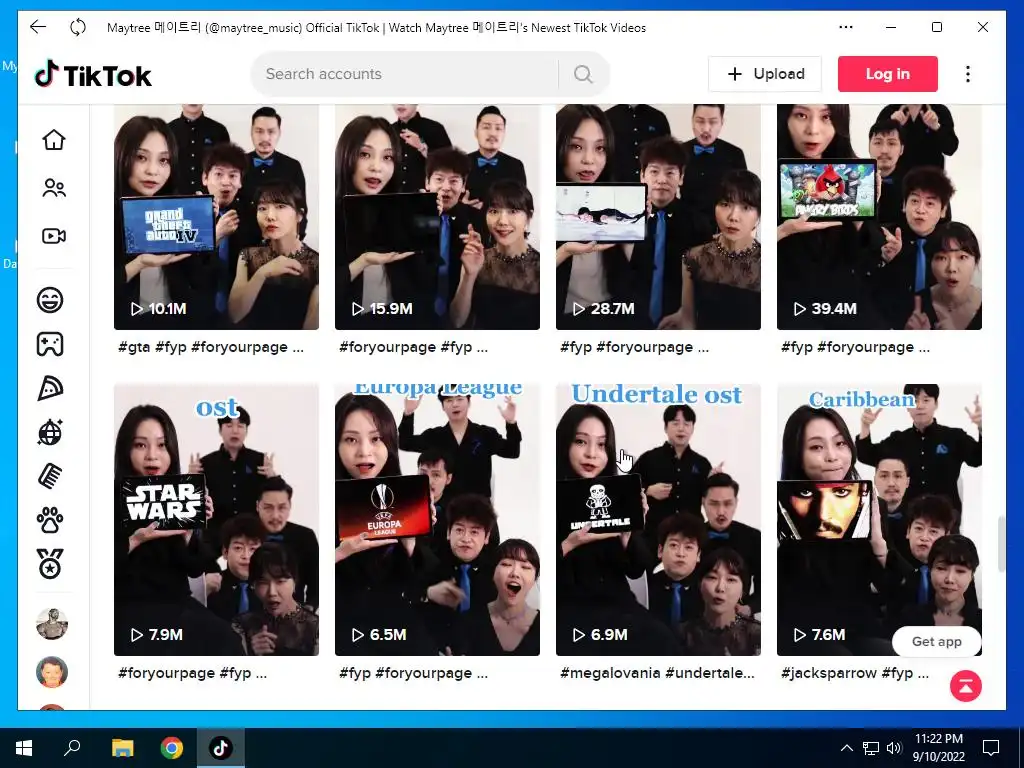1024x768 pixels.
Task: Open the Home feed icon
Action: tap(54, 140)
